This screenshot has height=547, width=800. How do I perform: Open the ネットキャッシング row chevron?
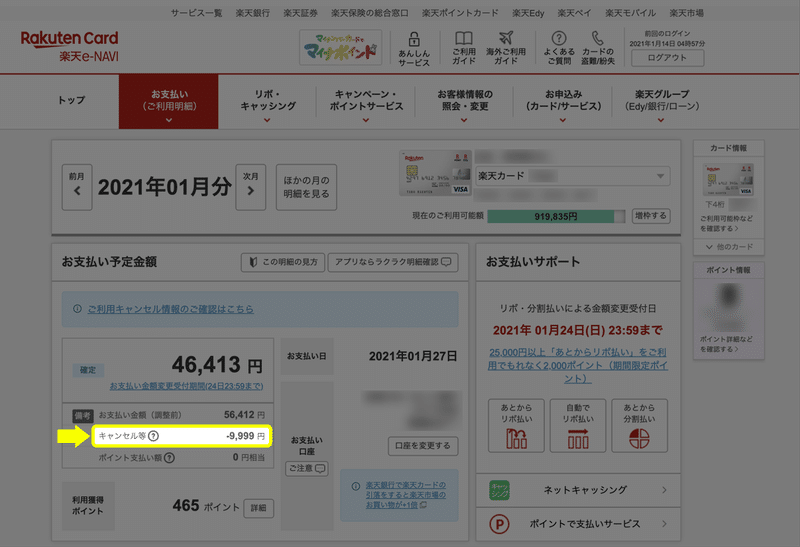(664, 490)
